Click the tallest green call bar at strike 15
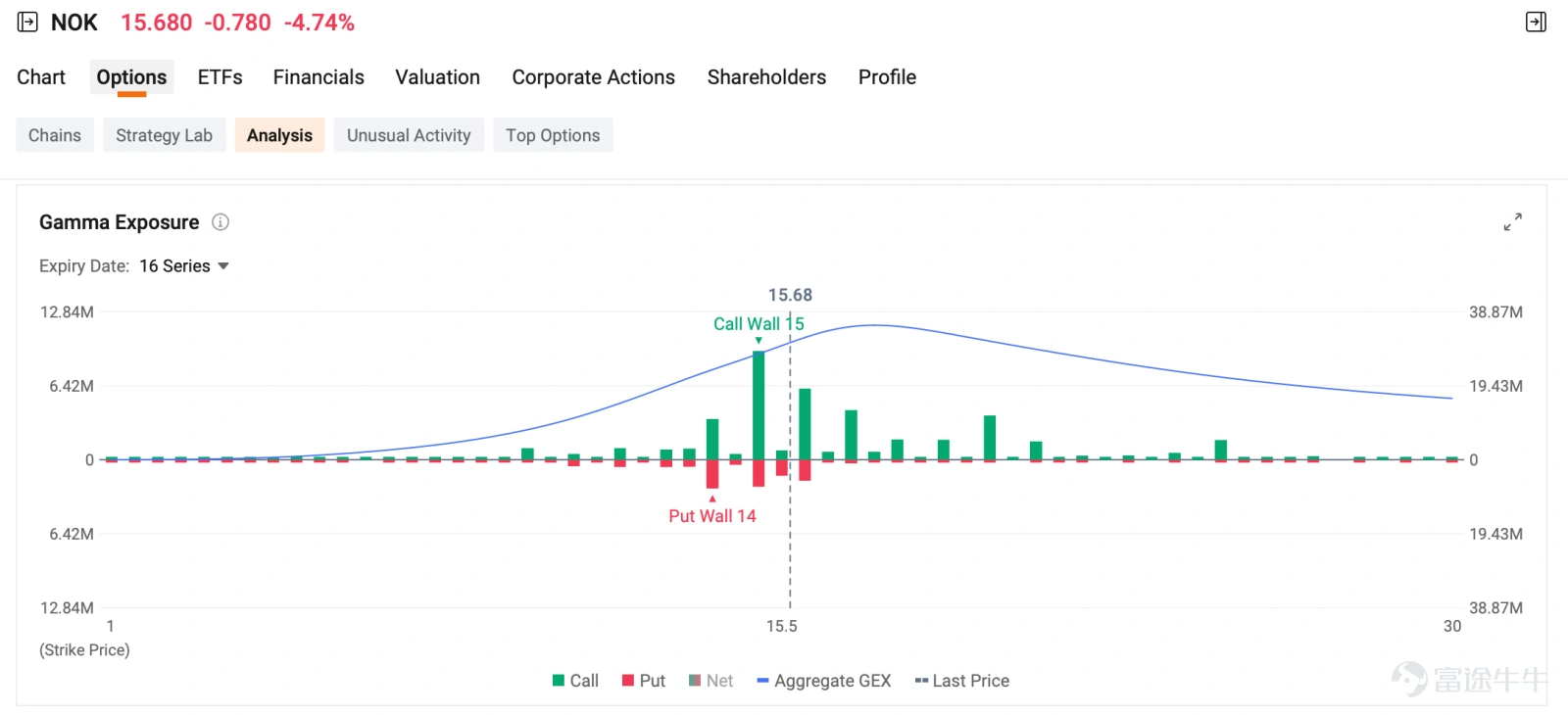 759,405
